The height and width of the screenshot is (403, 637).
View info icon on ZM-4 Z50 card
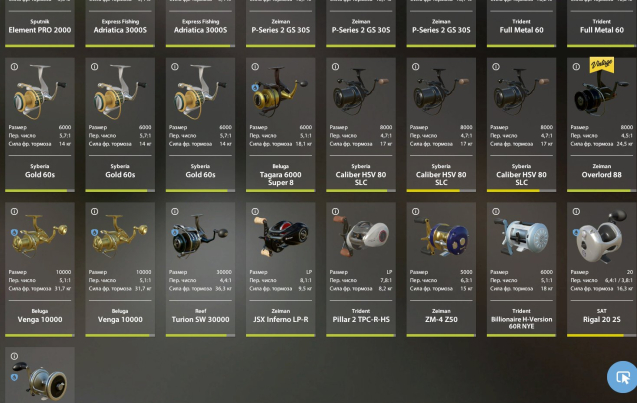415,211
